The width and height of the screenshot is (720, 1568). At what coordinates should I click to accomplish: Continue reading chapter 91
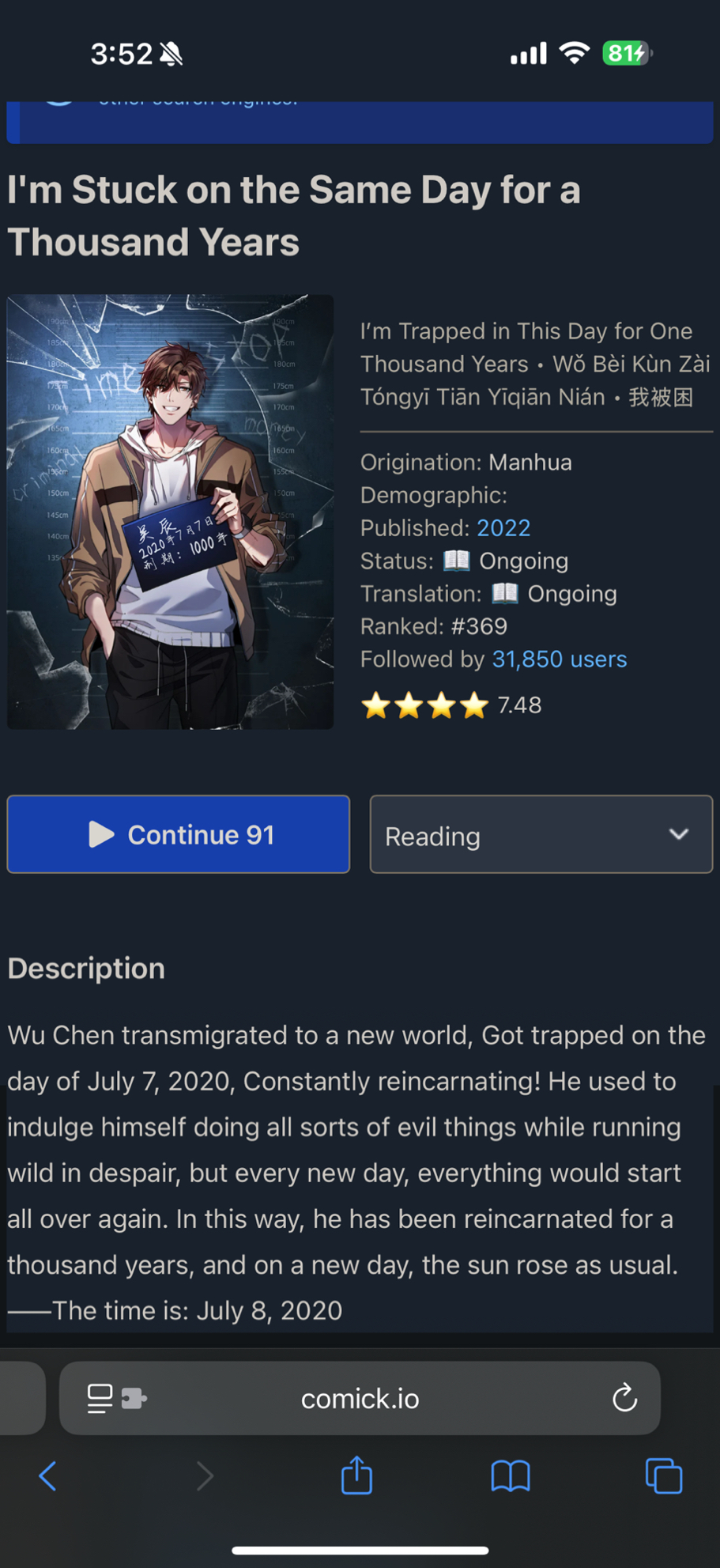[x=179, y=834]
